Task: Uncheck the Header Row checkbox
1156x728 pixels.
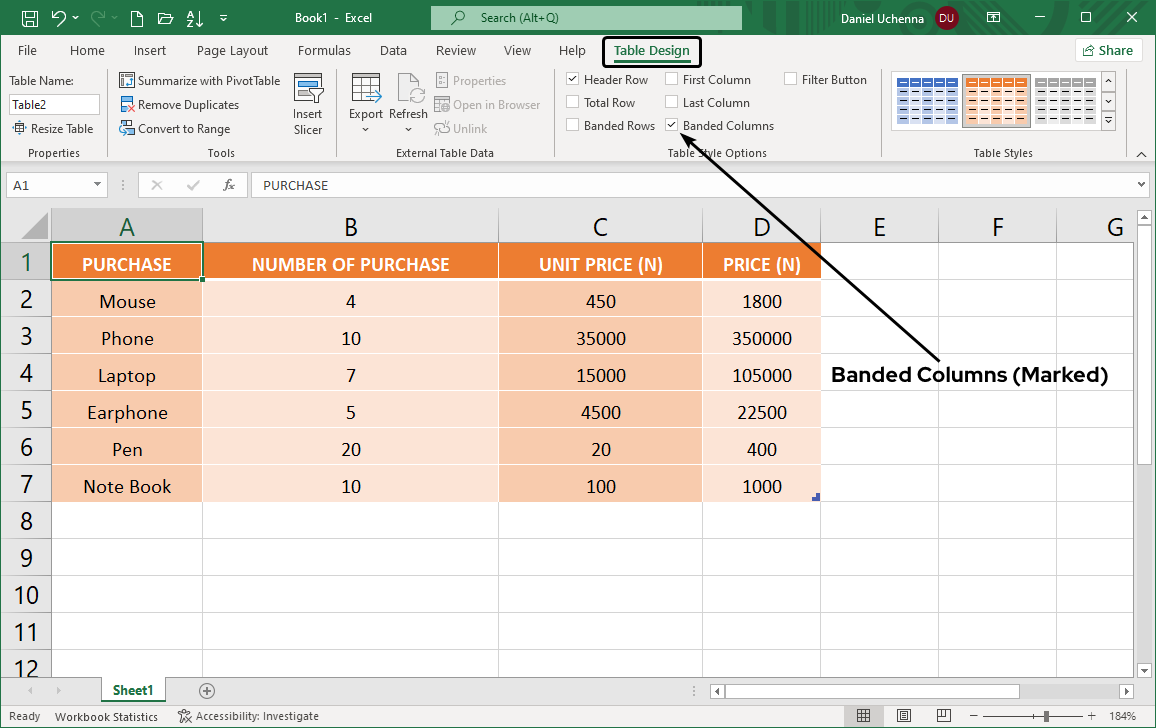Action: (x=573, y=79)
